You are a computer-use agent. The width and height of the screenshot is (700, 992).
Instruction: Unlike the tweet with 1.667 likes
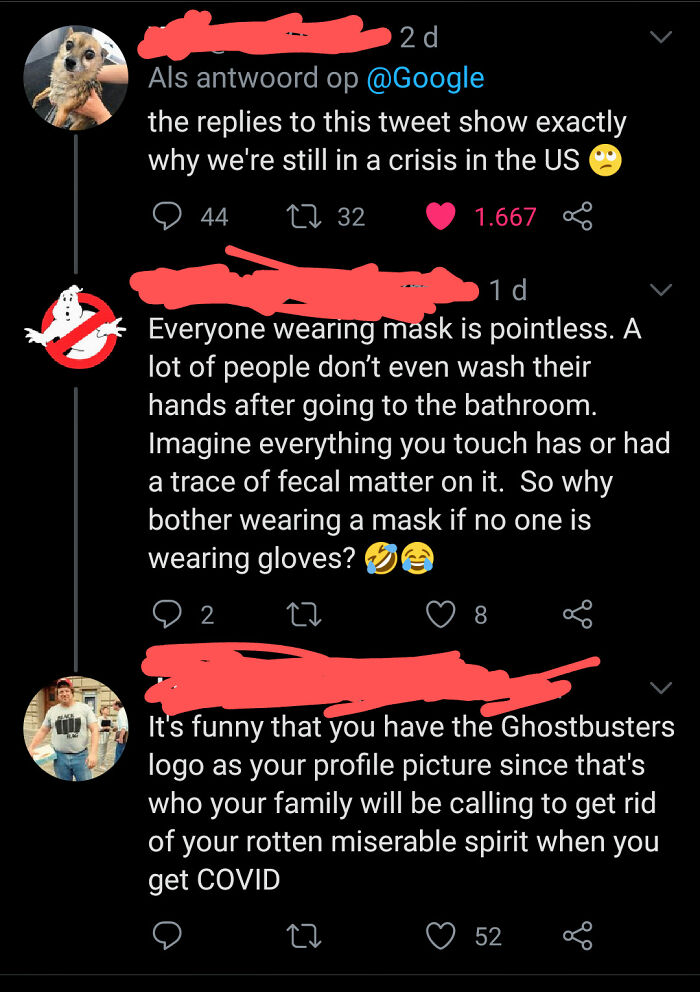(x=442, y=213)
